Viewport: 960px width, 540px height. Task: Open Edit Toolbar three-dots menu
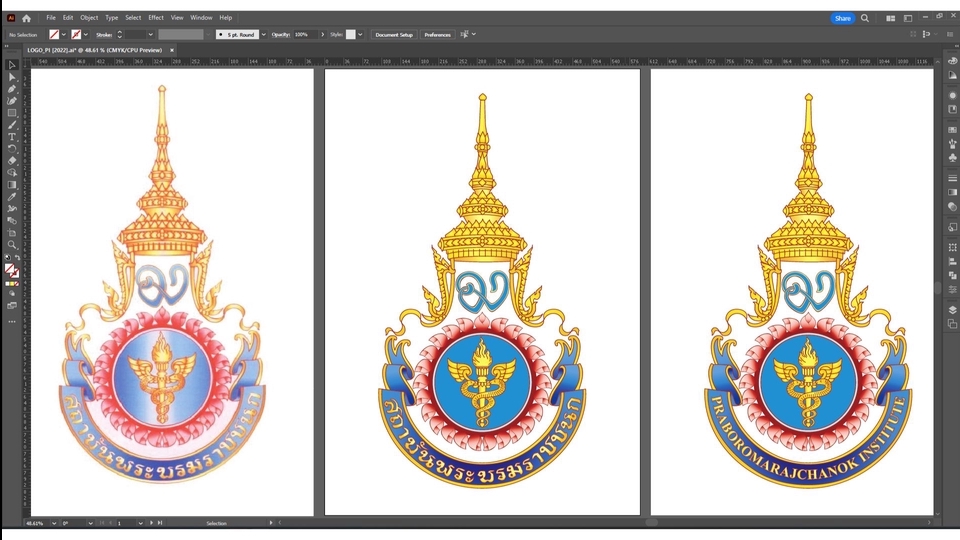coord(12,321)
